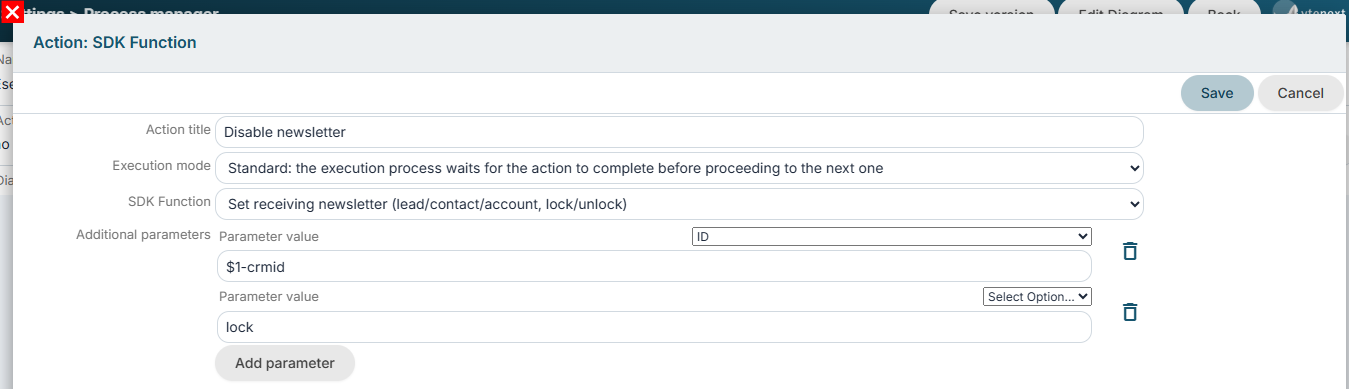Click the partially hidden Edit Diagram button
Viewport: 1349px width, 389px height.
coord(1120,8)
